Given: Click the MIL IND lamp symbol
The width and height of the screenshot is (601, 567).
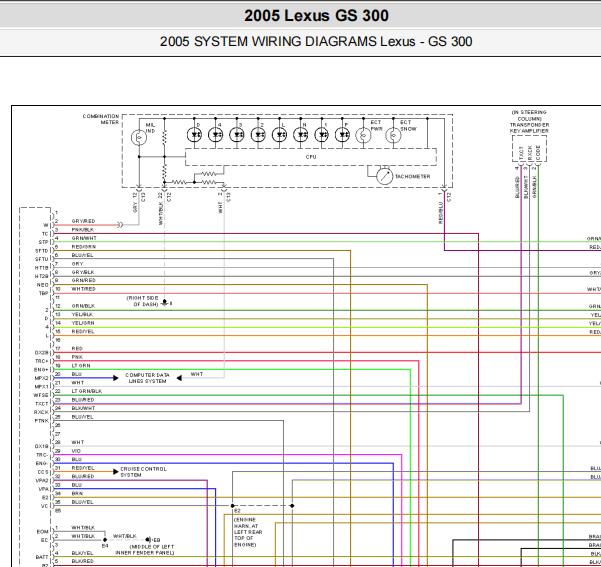Looking at the screenshot, I should [139, 137].
